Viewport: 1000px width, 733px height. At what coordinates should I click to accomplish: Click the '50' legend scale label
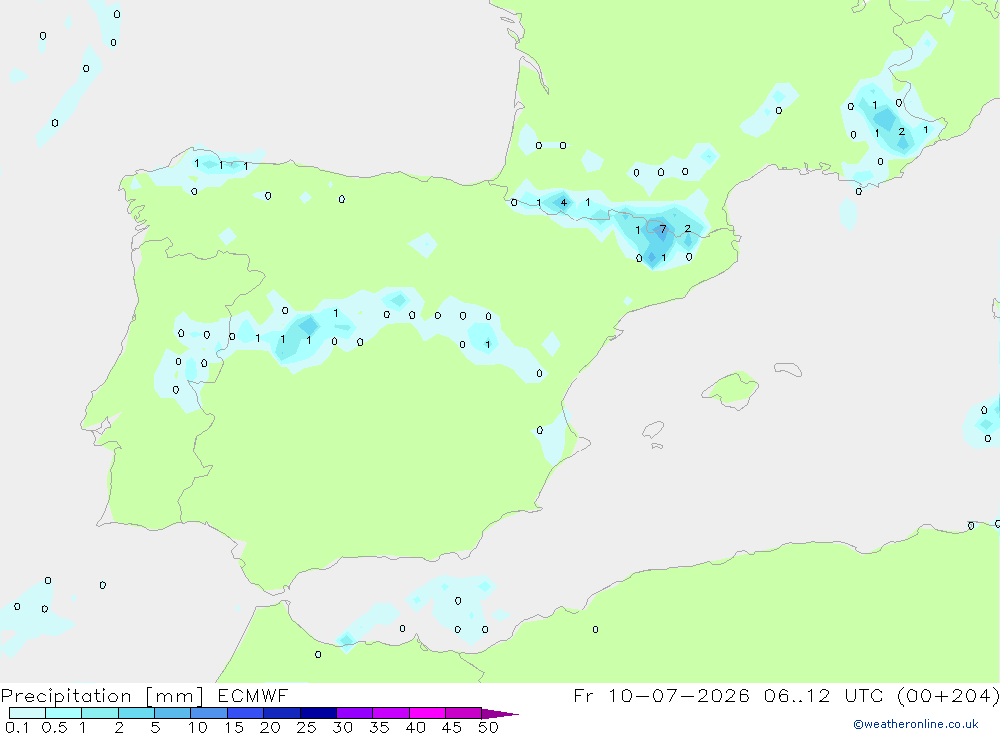[488, 727]
